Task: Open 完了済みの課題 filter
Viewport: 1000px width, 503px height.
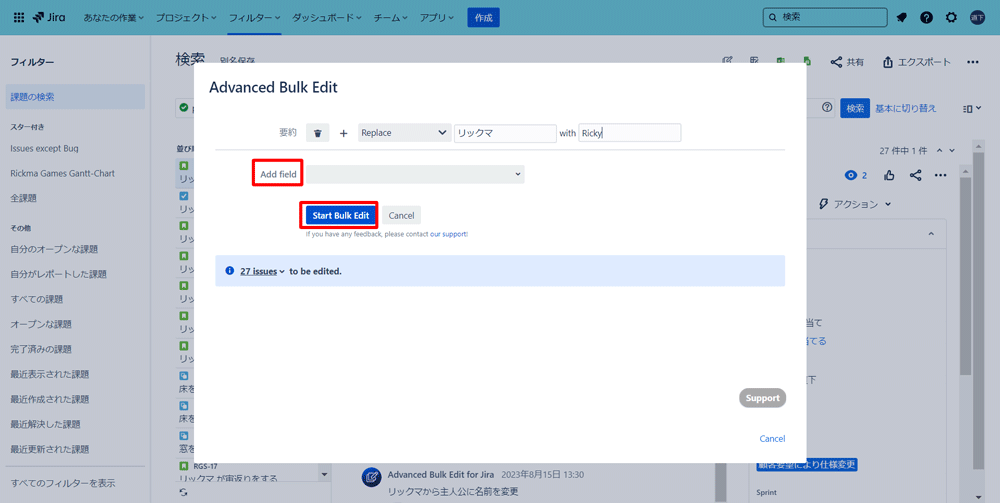Action: (41, 349)
